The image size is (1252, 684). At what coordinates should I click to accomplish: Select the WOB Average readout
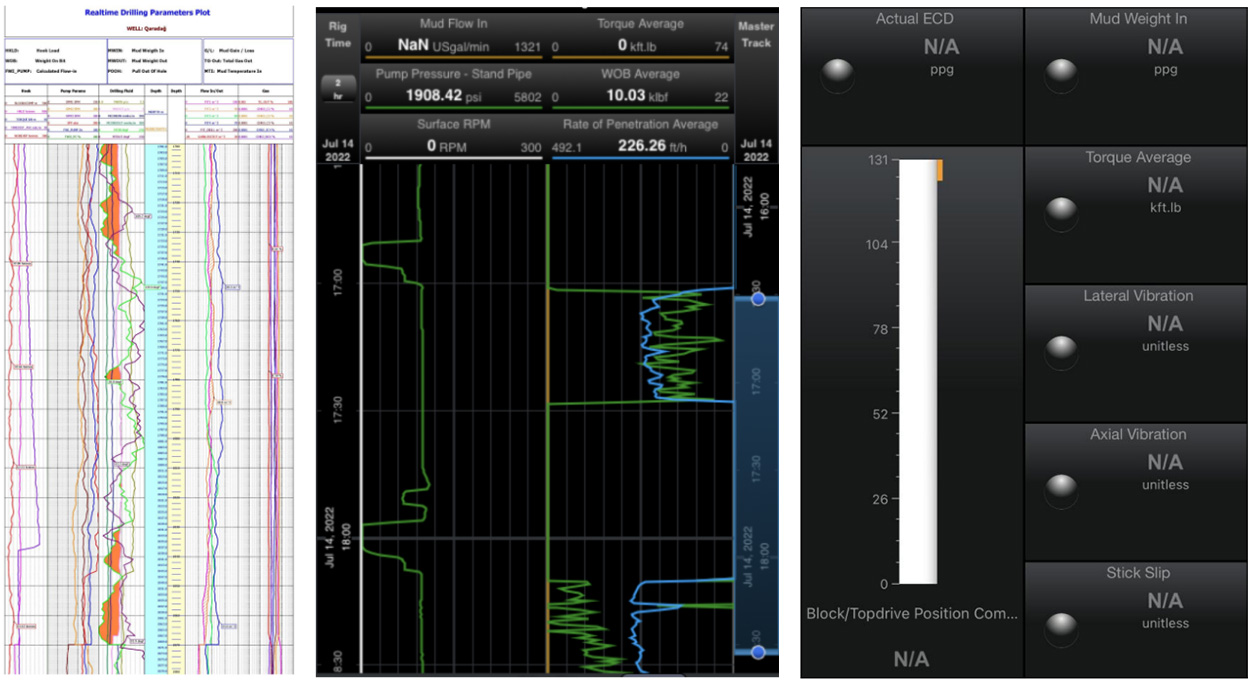coord(640,87)
